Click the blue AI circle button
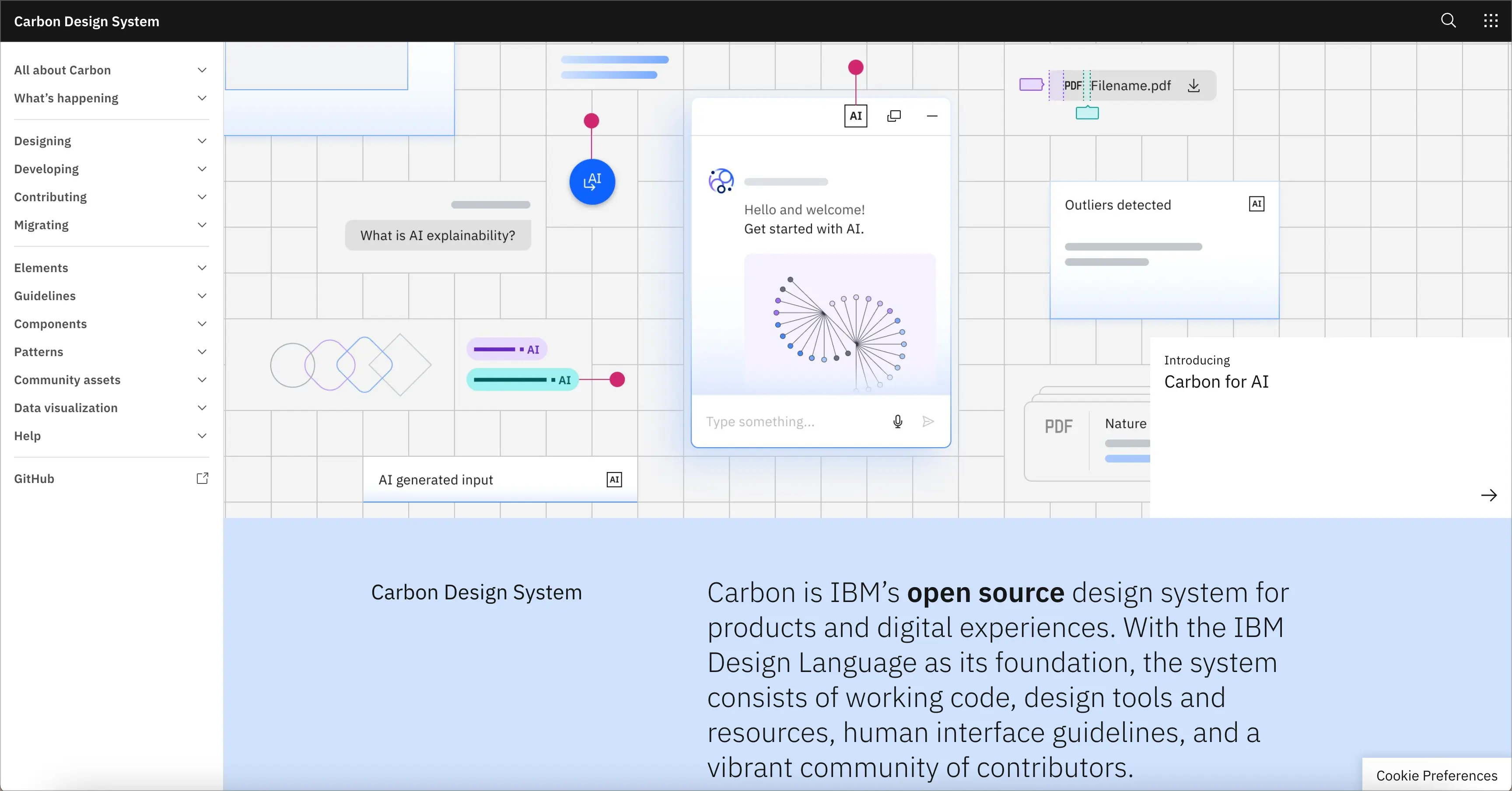Viewport: 1512px width, 791px height. 591,182
